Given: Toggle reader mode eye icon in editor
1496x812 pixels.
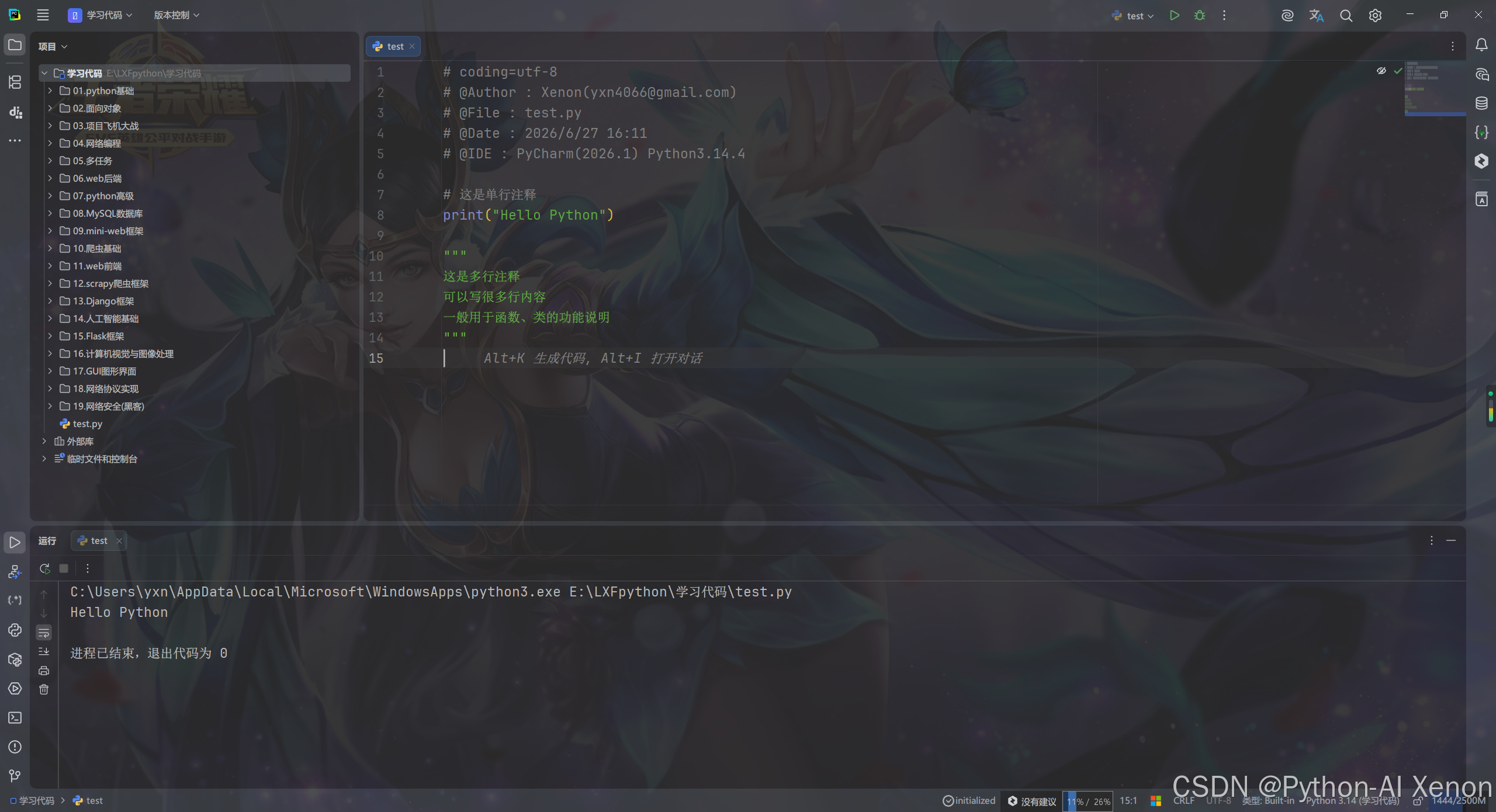Looking at the screenshot, I should (1381, 71).
